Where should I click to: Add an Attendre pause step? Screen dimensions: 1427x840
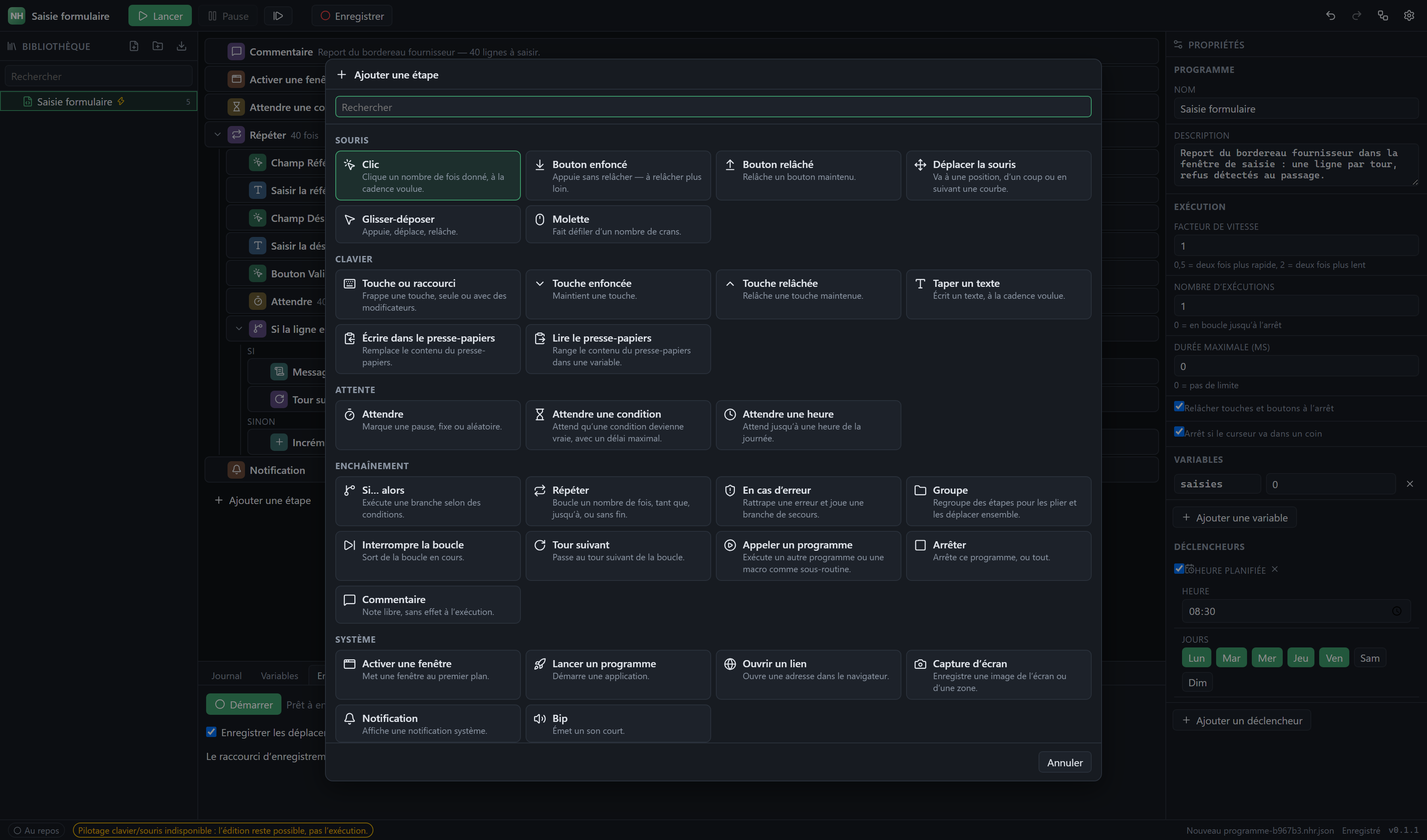click(x=428, y=425)
